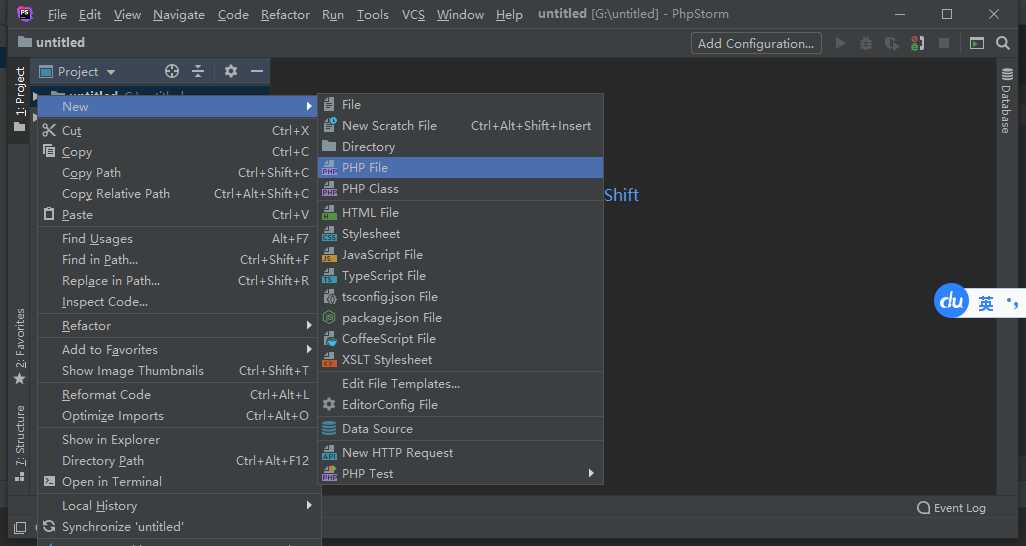Click the project structure window icon in toolbar
This screenshot has width=1026, height=546.
(x=976, y=43)
